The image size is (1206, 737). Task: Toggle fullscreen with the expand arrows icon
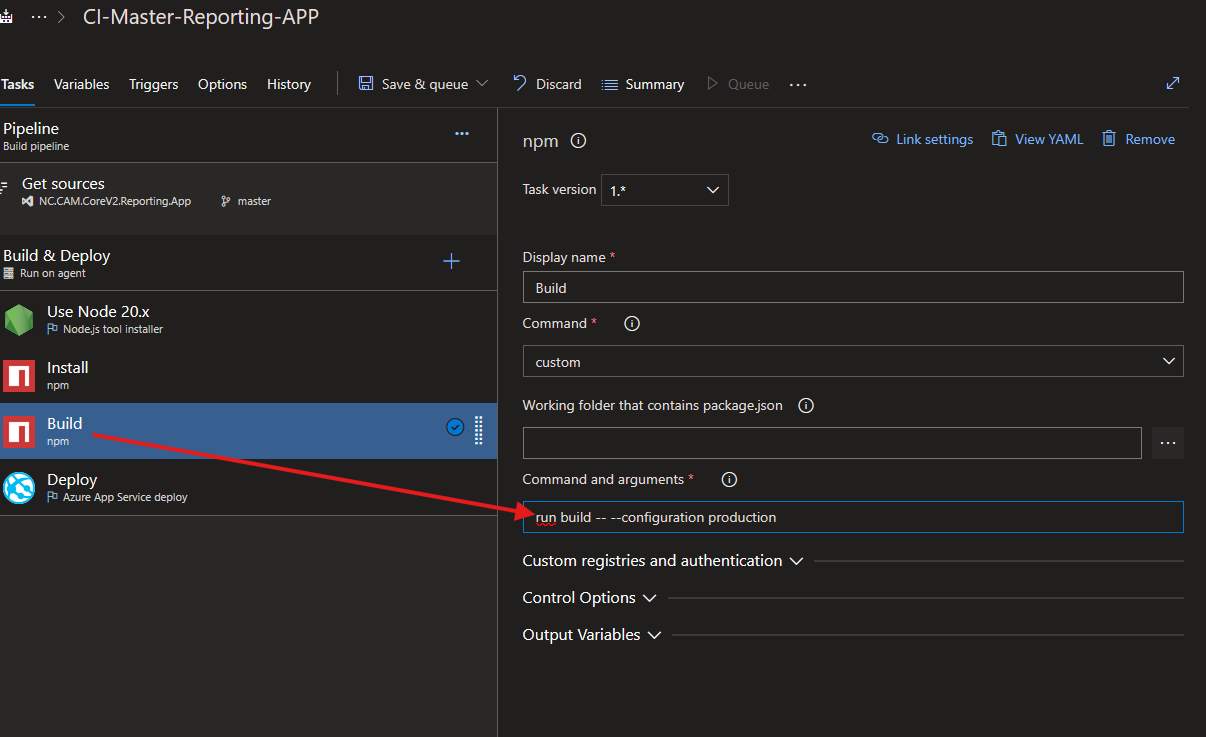1173,84
